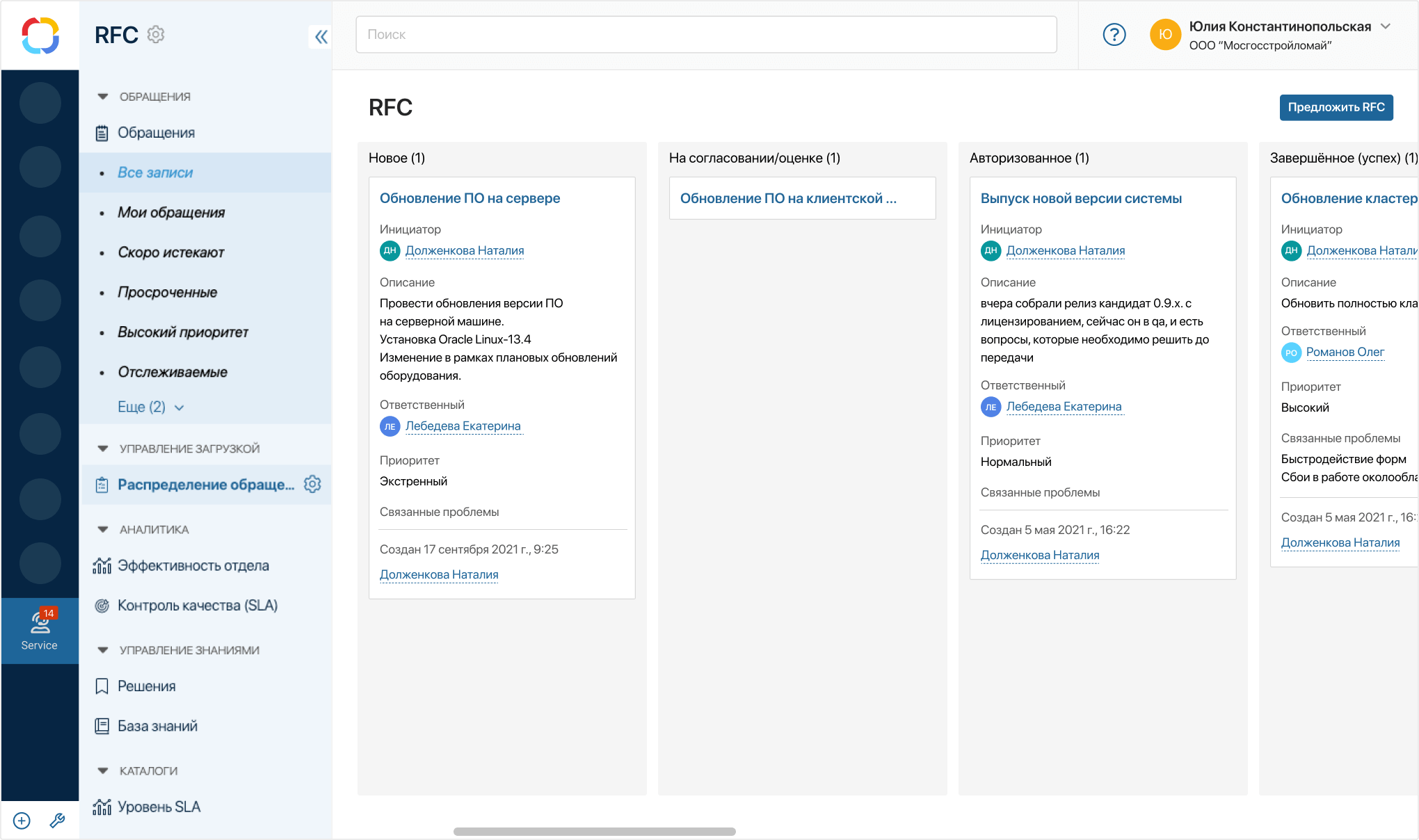1419x840 pixels.
Task: Collapse the sidebar with double-chevron icon
Action: pos(321,36)
